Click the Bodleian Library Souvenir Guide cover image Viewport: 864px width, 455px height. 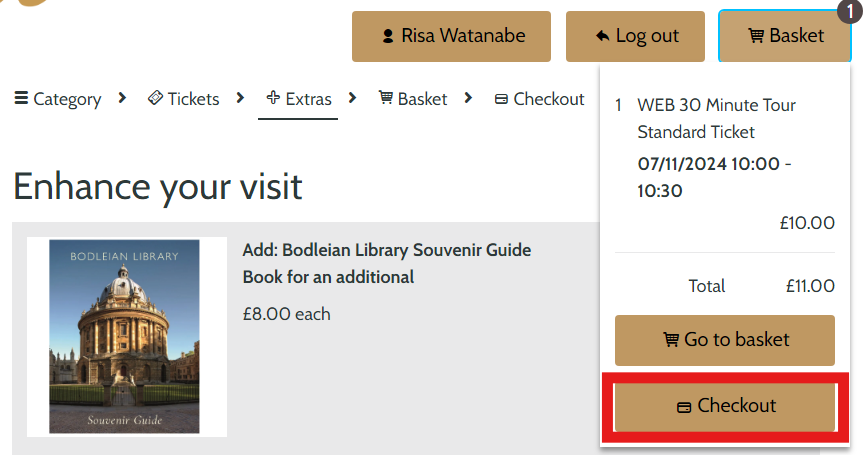[125, 336]
